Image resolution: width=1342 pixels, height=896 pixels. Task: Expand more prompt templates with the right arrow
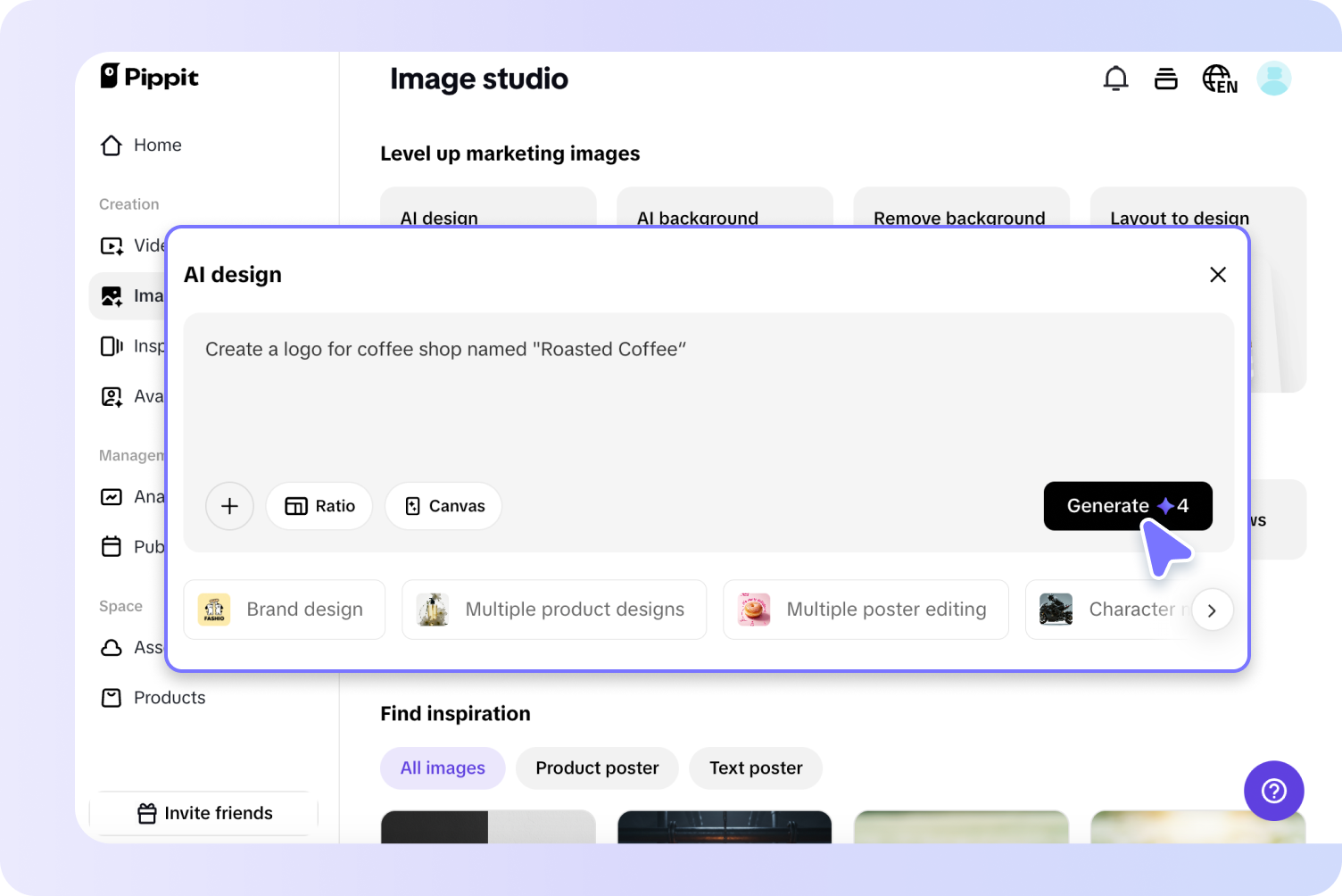pos(1212,610)
